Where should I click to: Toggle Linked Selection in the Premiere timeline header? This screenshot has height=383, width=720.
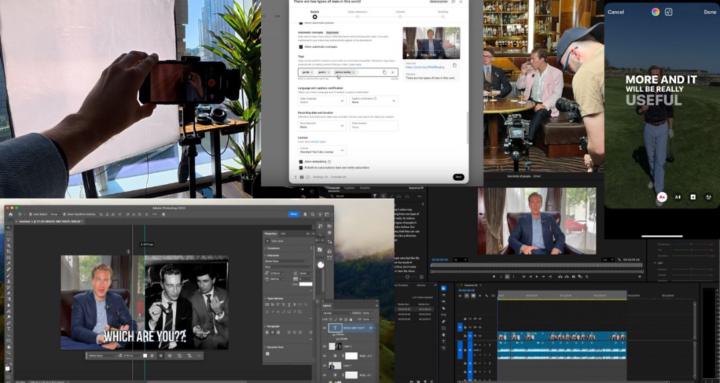click(472, 296)
